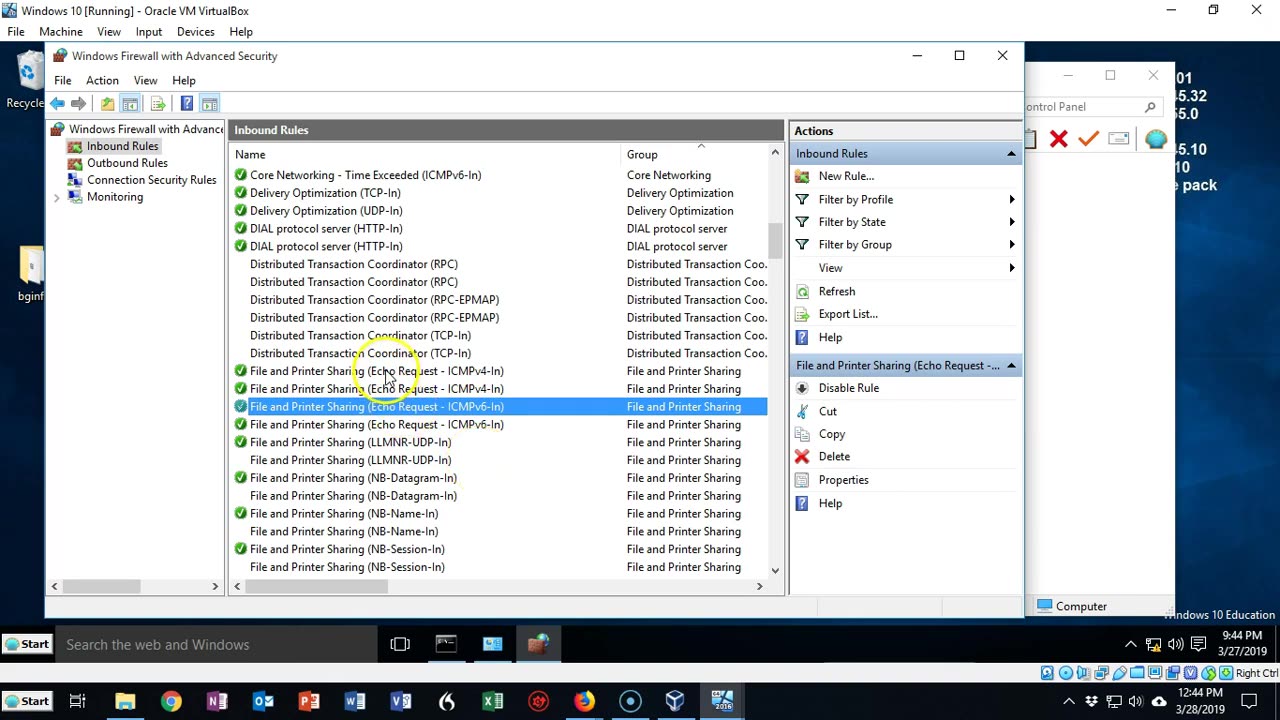Select Delivery Optimization (TCP-In) rule
Screen dimensions: 1280x720
(x=325, y=193)
